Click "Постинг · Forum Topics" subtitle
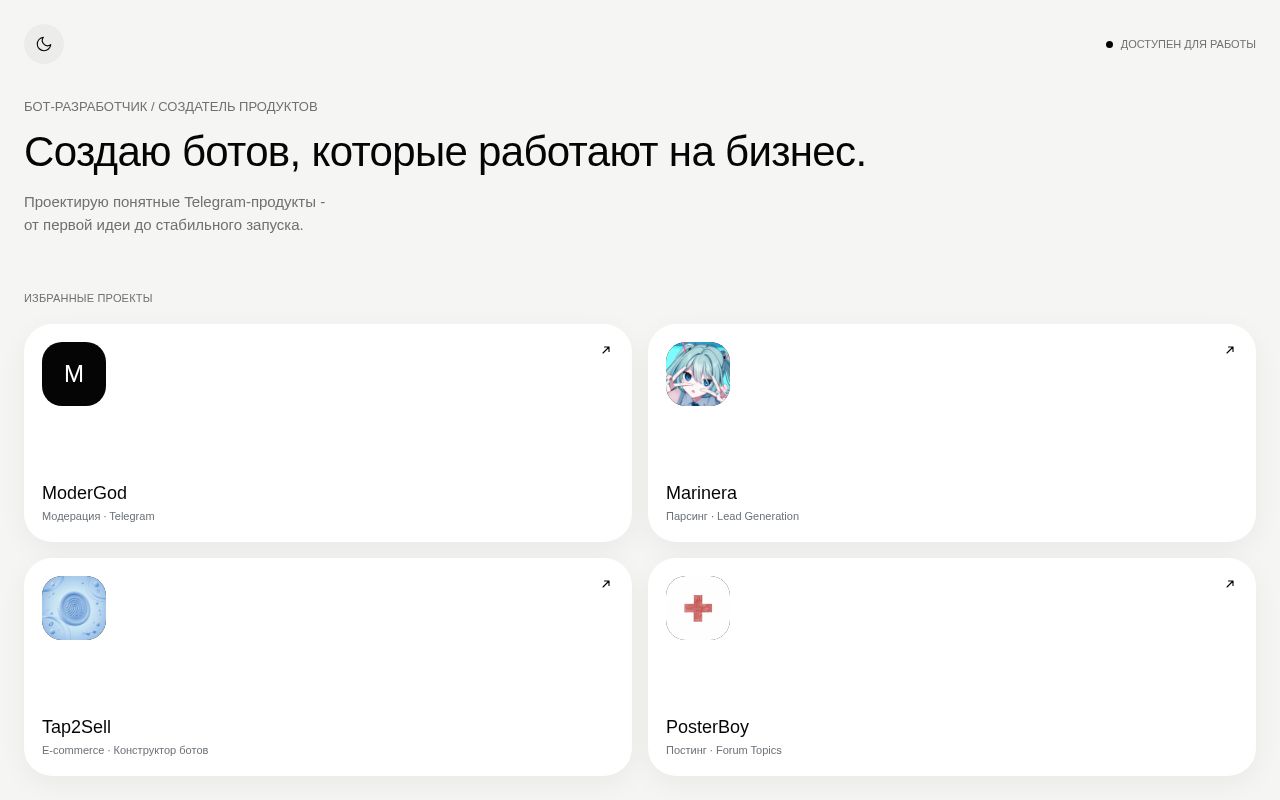The image size is (1280, 800). (724, 750)
